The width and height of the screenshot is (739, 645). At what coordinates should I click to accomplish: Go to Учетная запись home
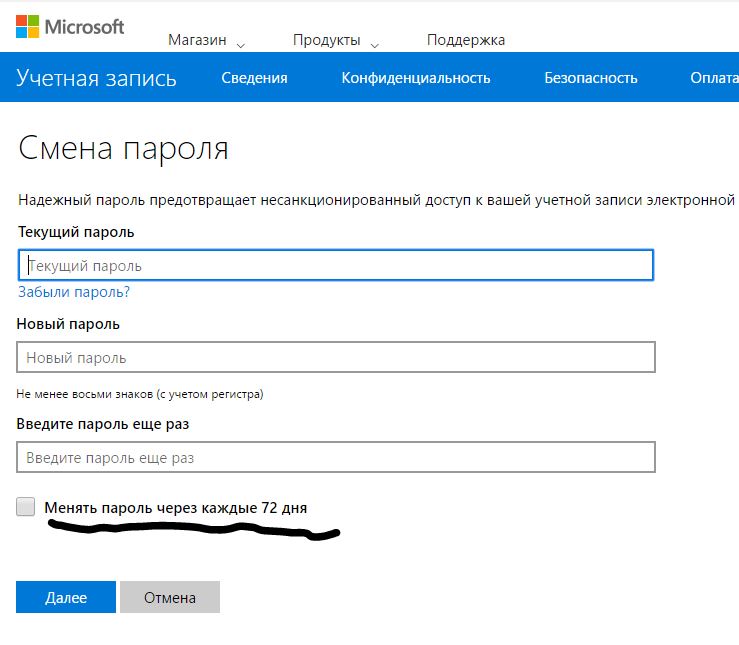pyautogui.click(x=96, y=78)
